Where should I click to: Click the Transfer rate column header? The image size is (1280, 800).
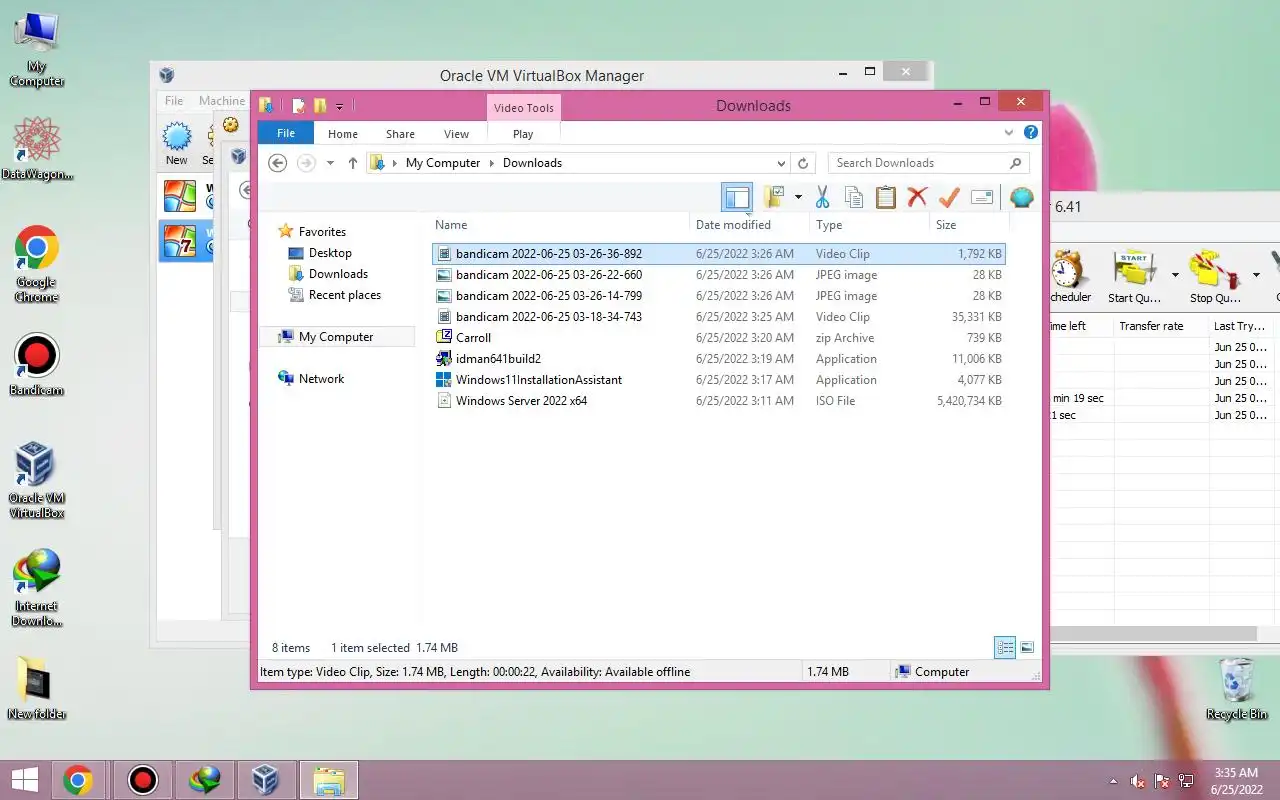pos(1159,326)
